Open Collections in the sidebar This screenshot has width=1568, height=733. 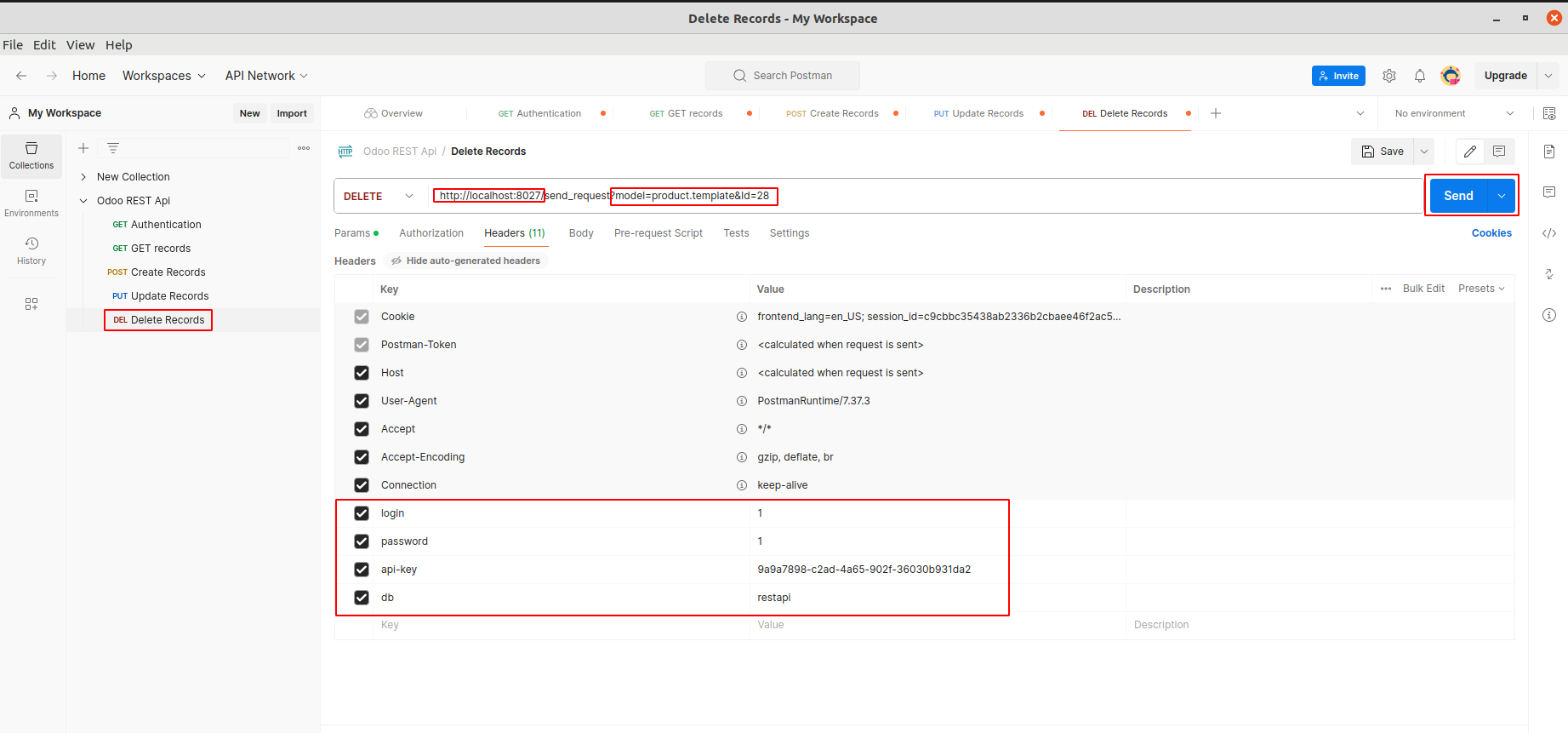pyautogui.click(x=31, y=156)
